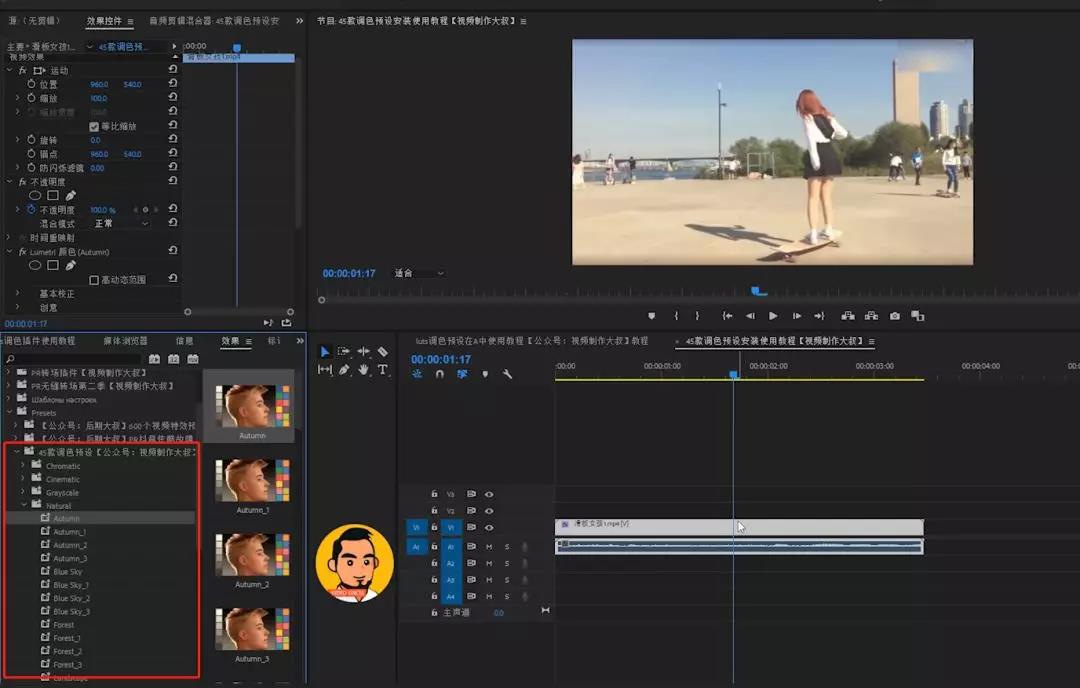
Task: Solo audio track A2
Action: point(507,563)
